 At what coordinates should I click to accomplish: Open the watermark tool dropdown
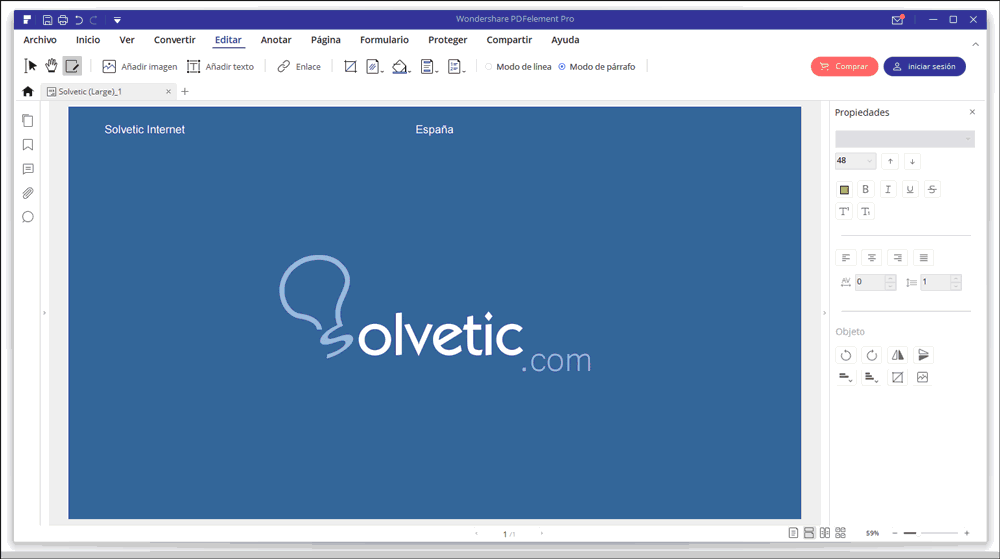point(374,66)
